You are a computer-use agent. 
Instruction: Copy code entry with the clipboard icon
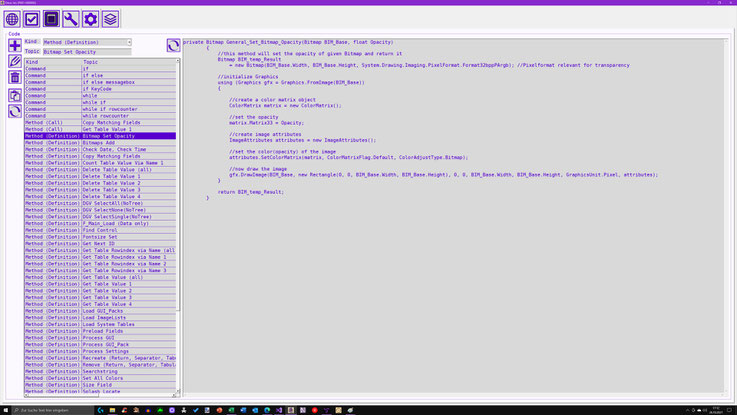pos(15,95)
